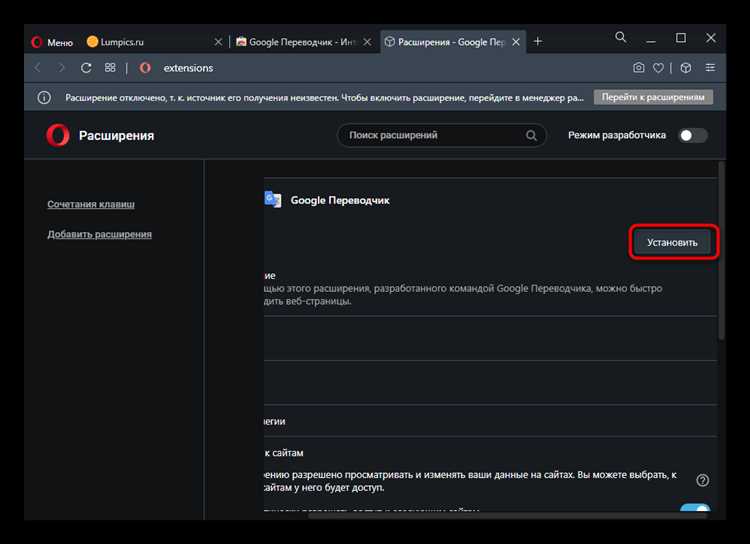Click the vertical scrollbar thumb

[721, 251]
